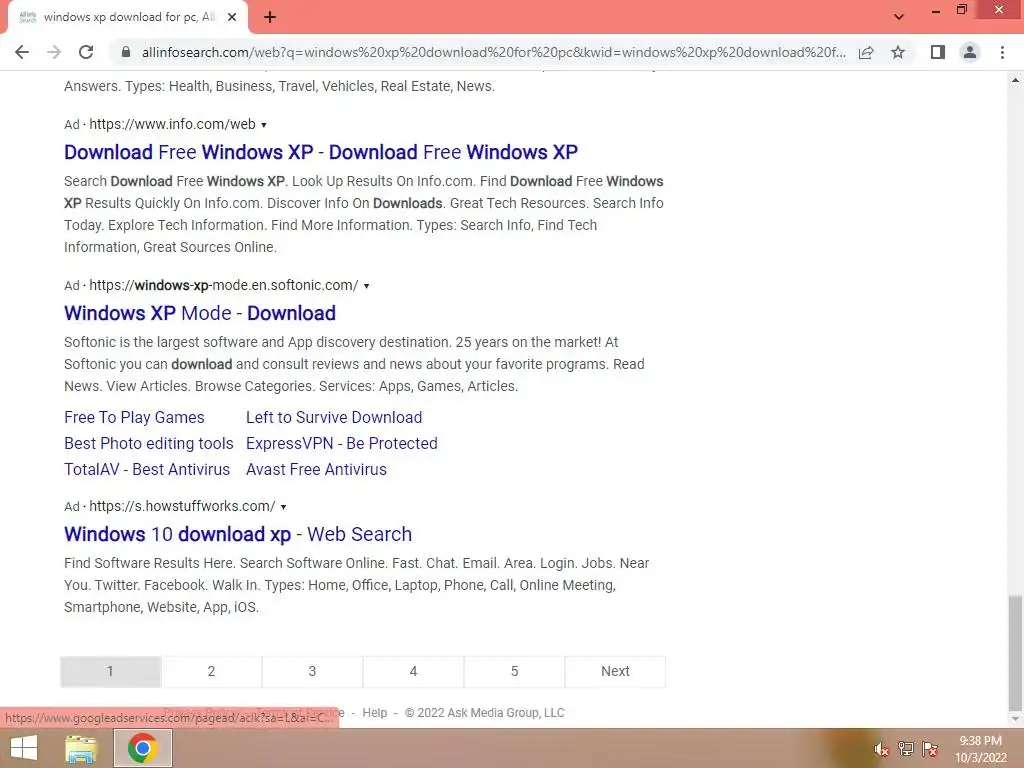Open a new browser tab
Image resolution: width=1024 pixels, height=768 pixels.
[x=270, y=18]
